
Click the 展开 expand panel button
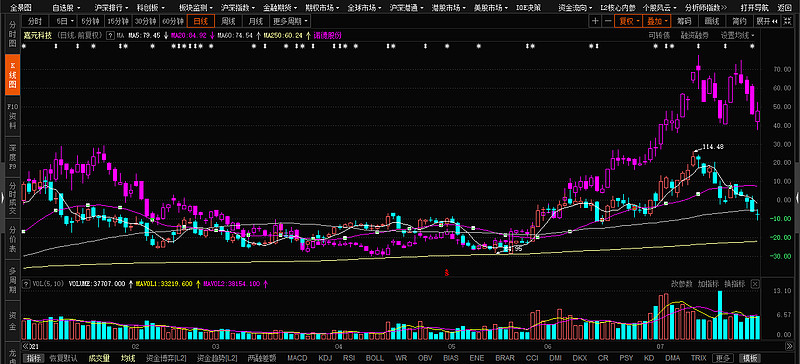click(x=766, y=21)
